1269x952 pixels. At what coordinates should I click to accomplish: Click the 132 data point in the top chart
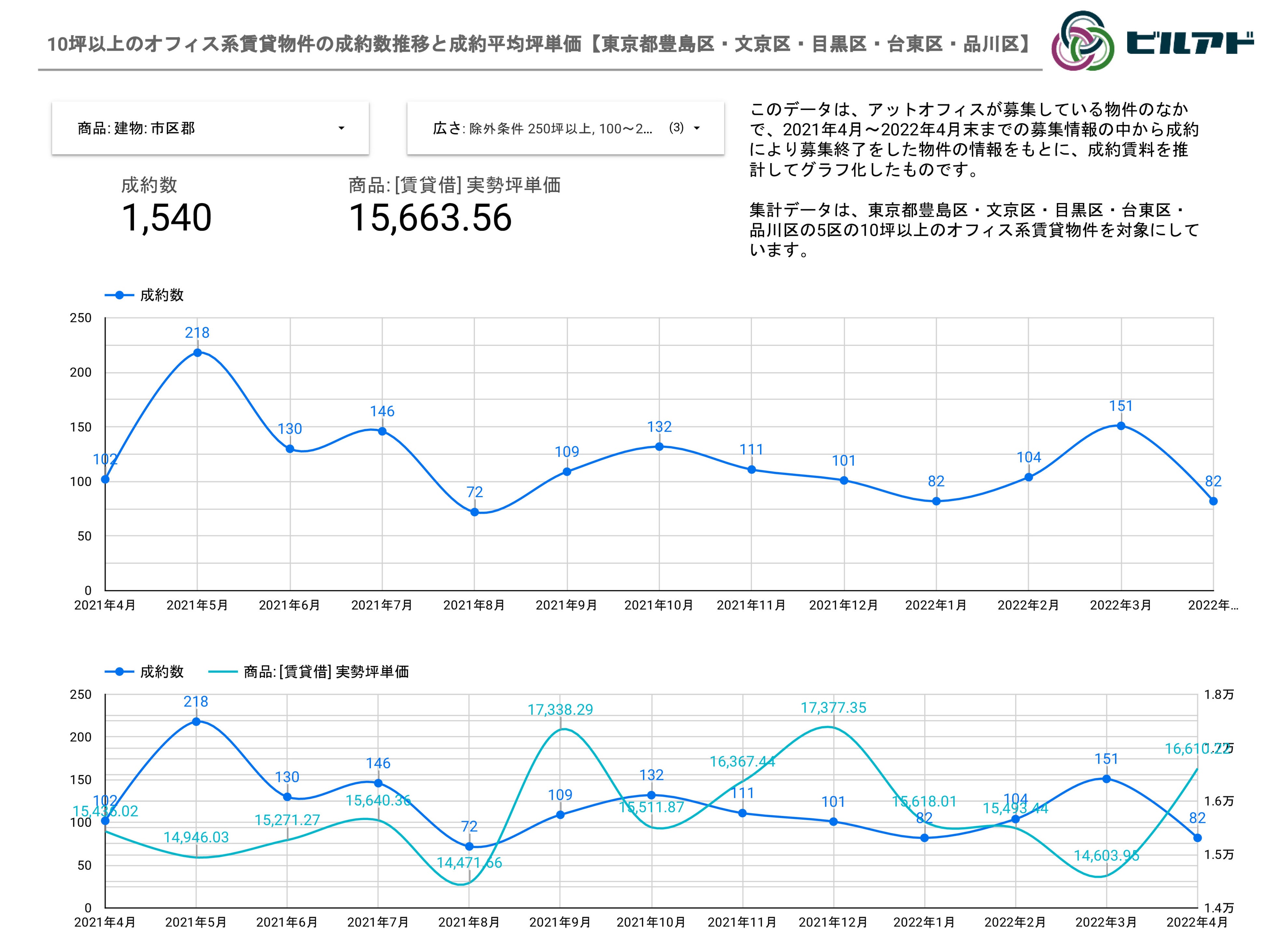pos(659,447)
